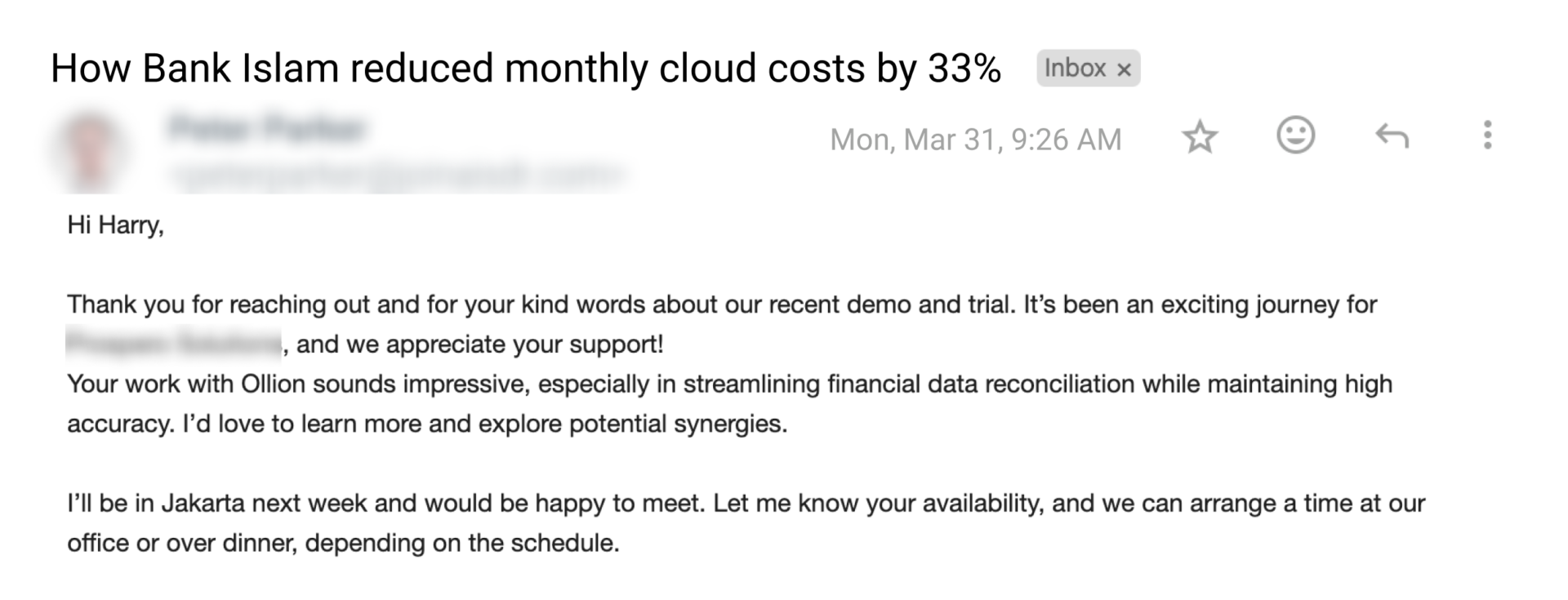Click the word "Ollion" in the email
The height and width of the screenshot is (600, 1568).
pyautogui.click(x=273, y=384)
